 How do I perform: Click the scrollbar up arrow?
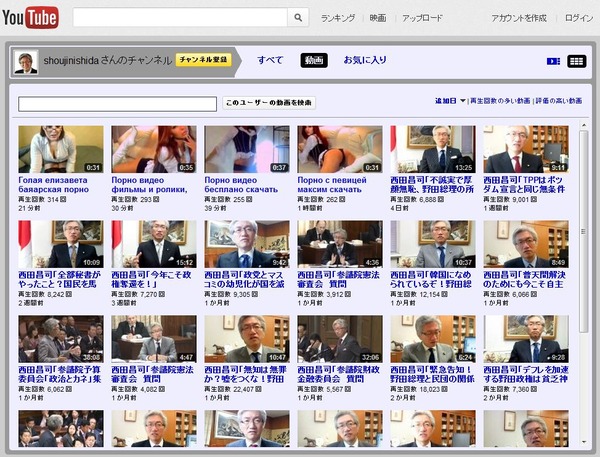point(584,125)
